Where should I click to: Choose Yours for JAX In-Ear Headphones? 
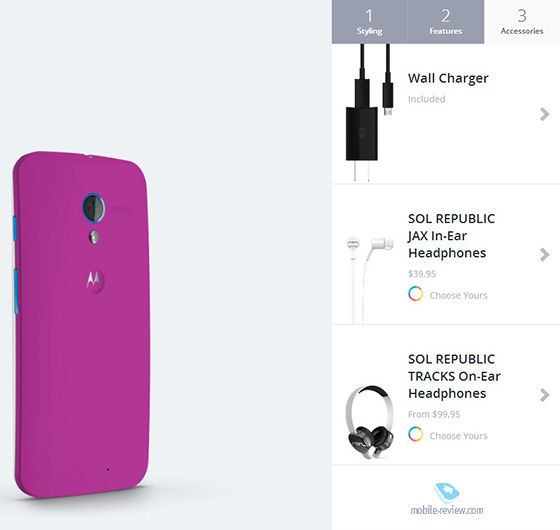click(458, 295)
